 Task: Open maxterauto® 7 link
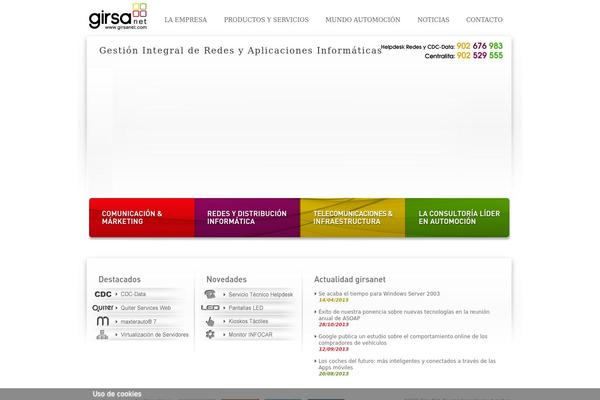(139, 322)
